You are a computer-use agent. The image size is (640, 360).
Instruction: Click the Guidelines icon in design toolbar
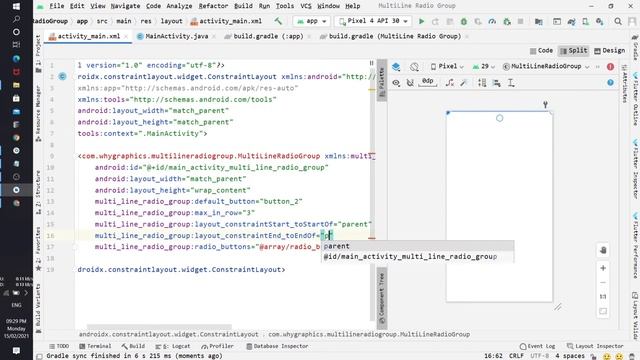511,83
